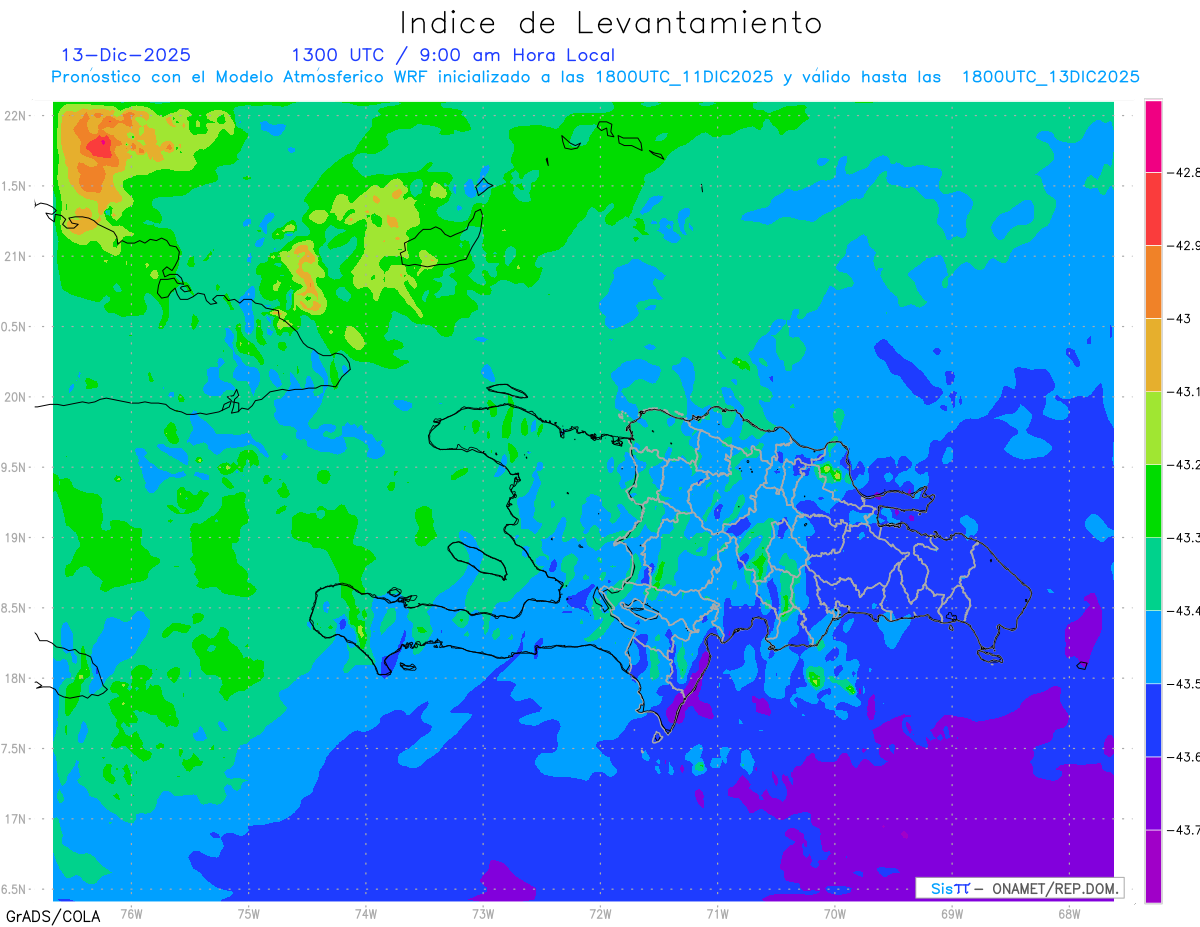Click the "ONAMET/REP.DOM." label box
This screenshot has height=927, width=1200.
coord(1019,888)
